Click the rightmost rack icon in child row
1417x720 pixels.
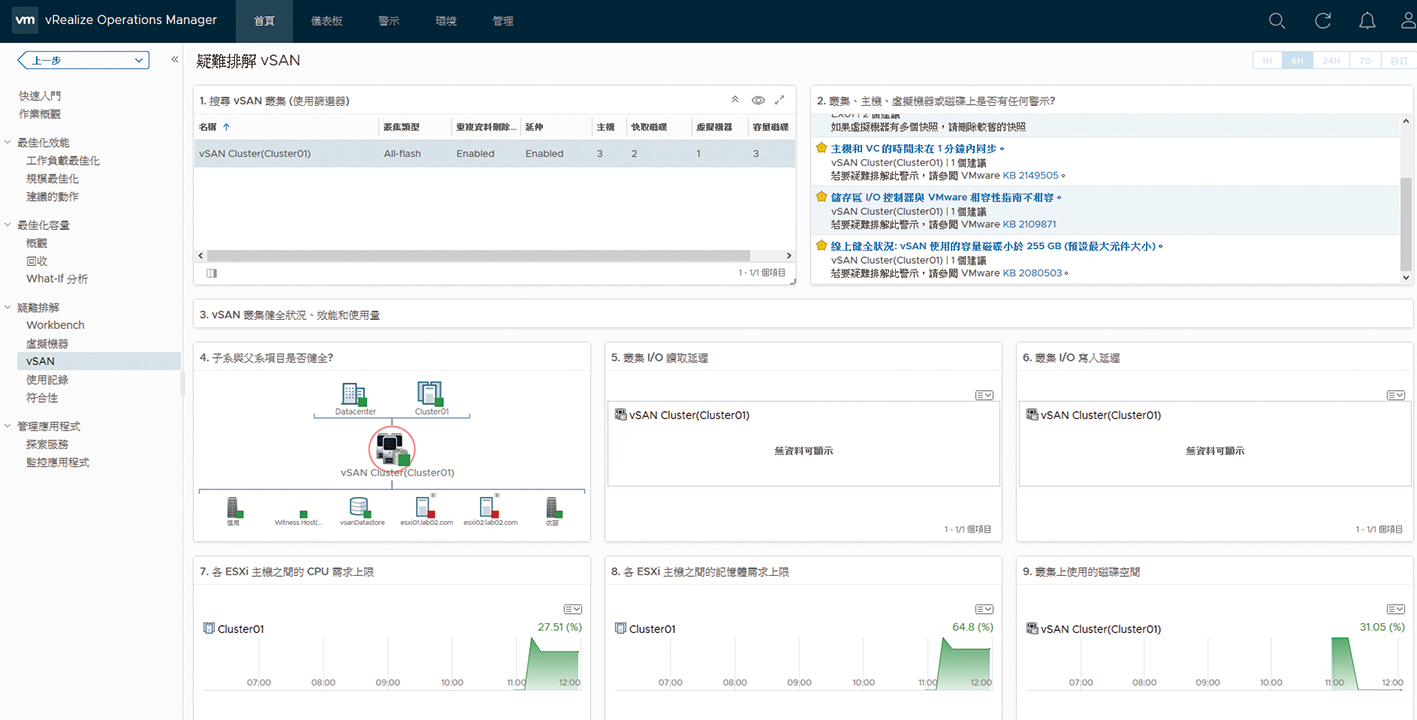(552, 507)
